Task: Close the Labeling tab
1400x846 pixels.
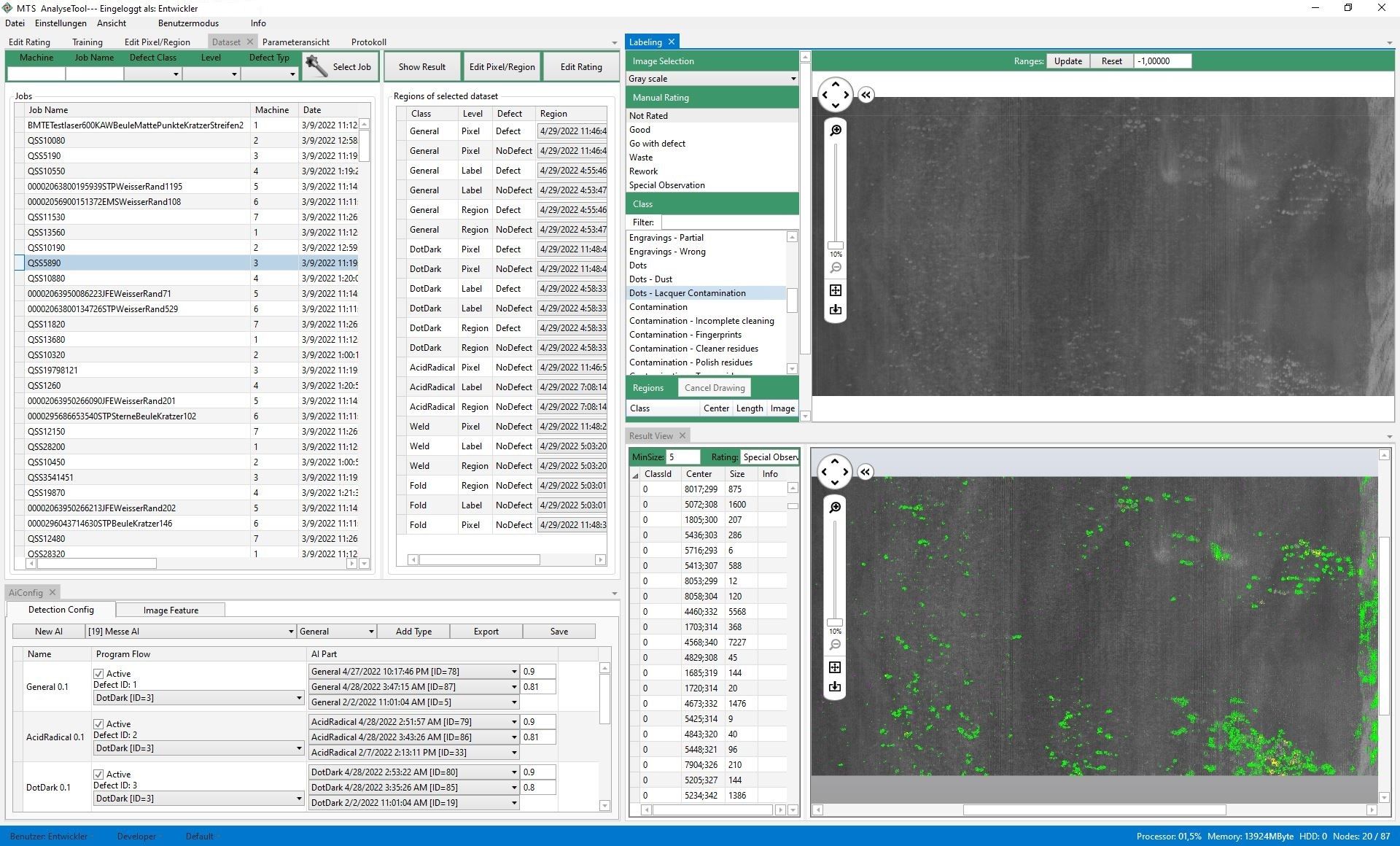Action: tap(672, 42)
